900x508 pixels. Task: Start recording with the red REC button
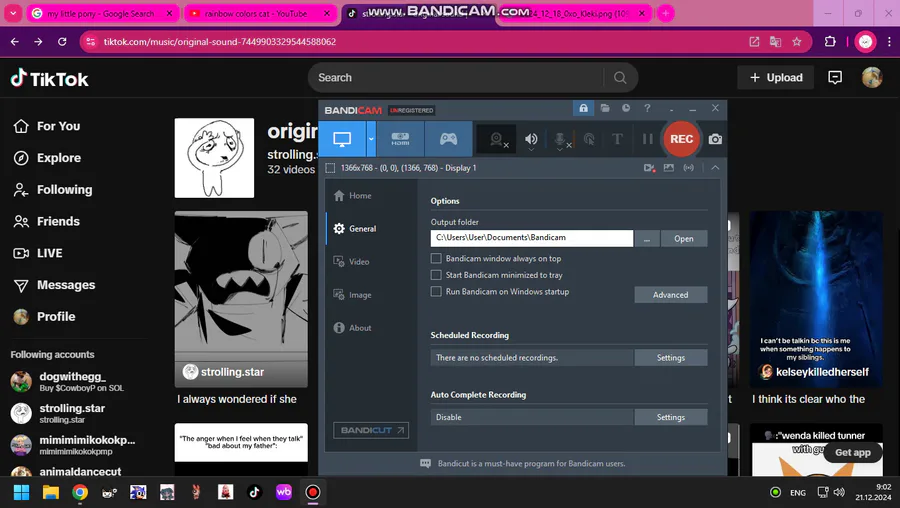(x=681, y=139)
